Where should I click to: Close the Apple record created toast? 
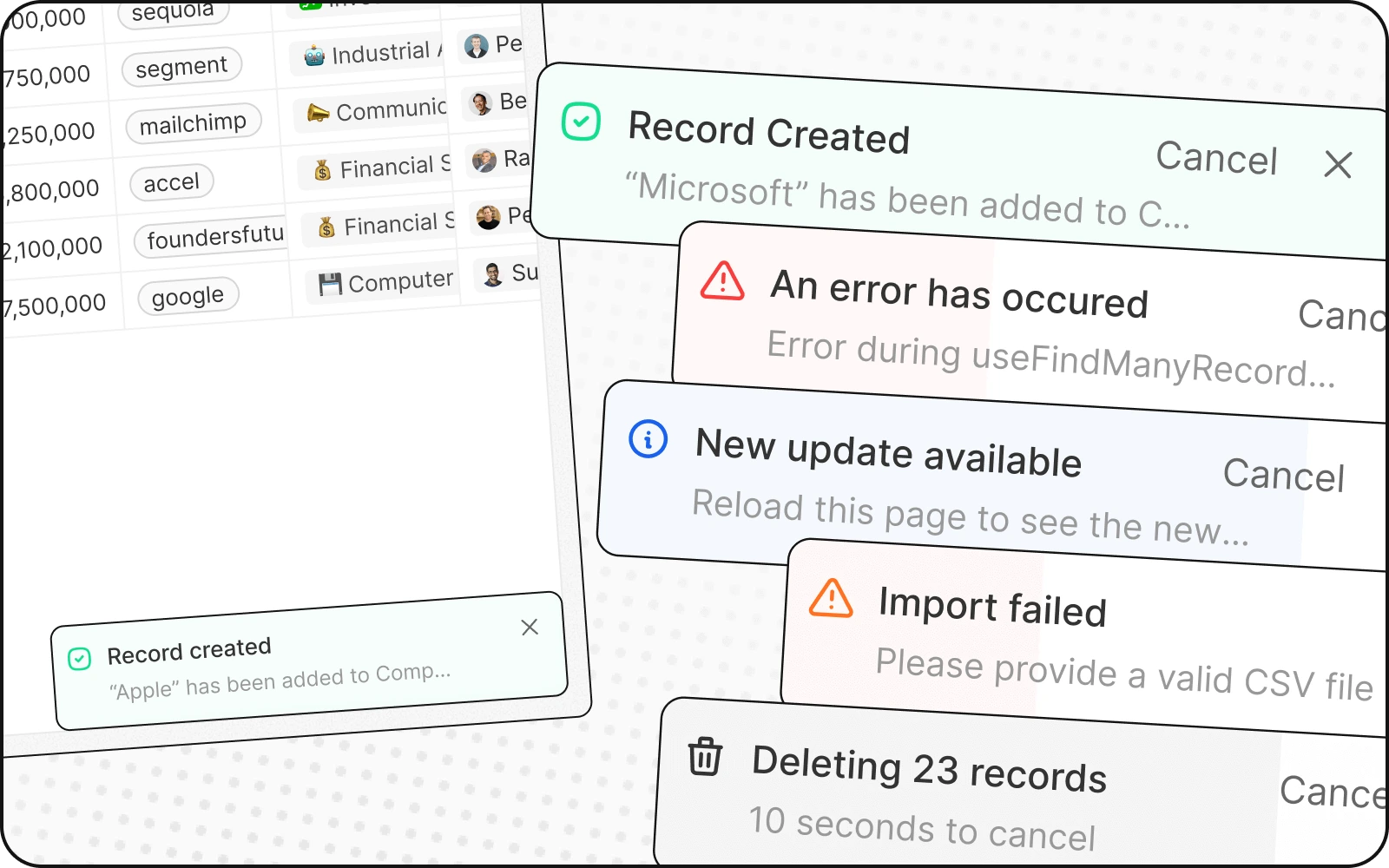(x=530, y=627)
